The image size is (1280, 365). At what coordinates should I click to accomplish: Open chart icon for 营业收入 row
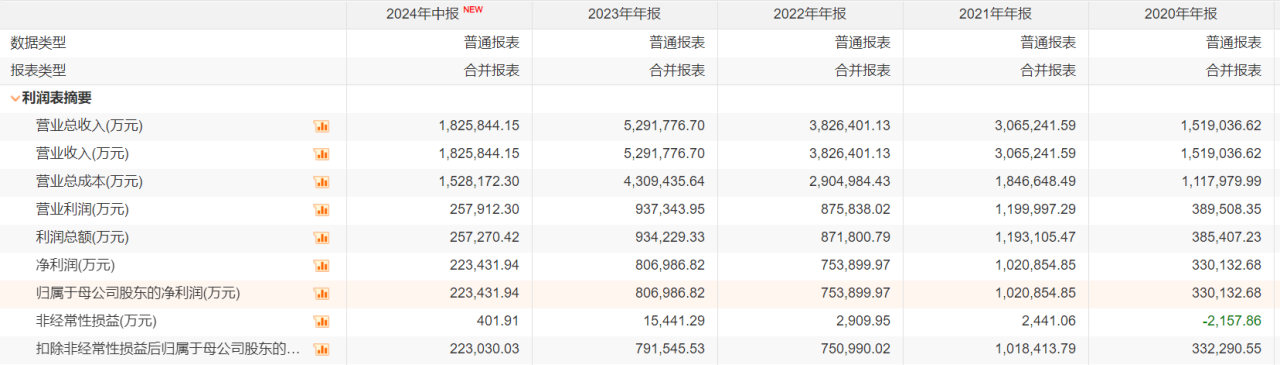click(321, 154)
